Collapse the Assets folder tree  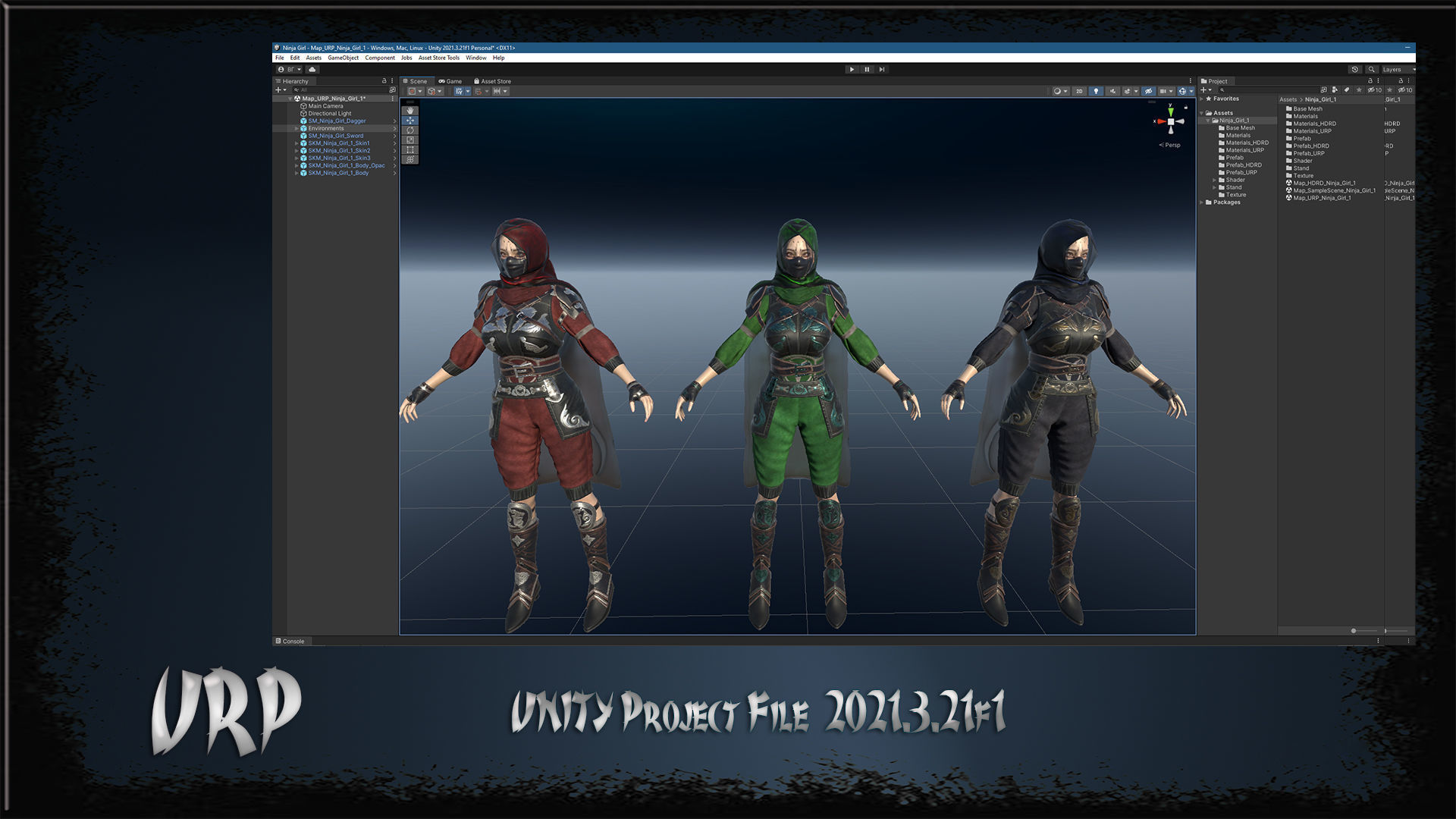(1201, 113)
